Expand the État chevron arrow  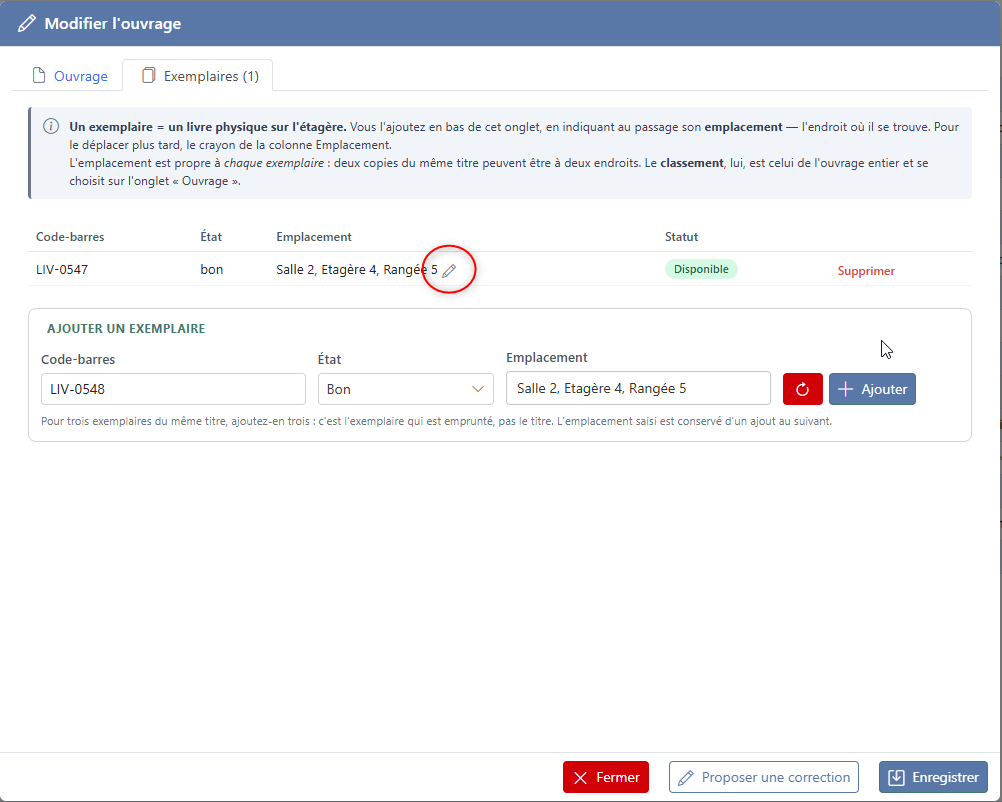pos(477,389)
